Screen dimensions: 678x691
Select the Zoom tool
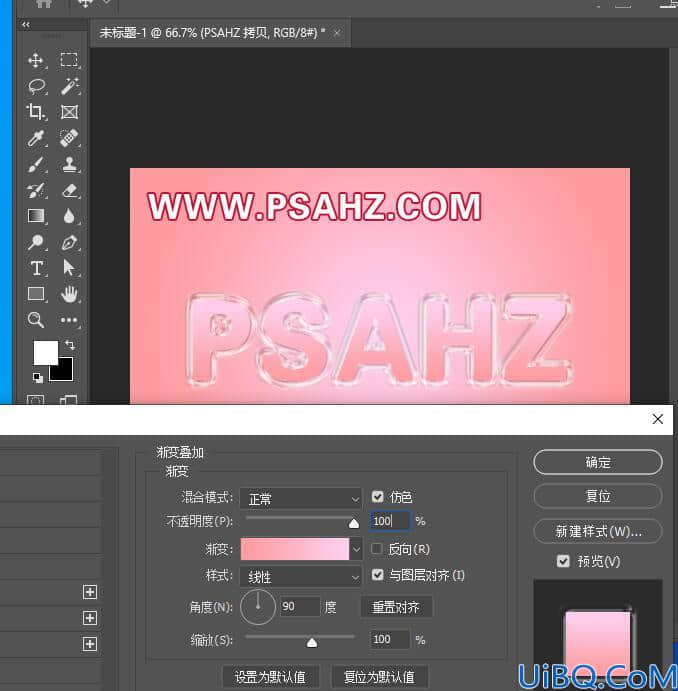[x=36, y=320]
